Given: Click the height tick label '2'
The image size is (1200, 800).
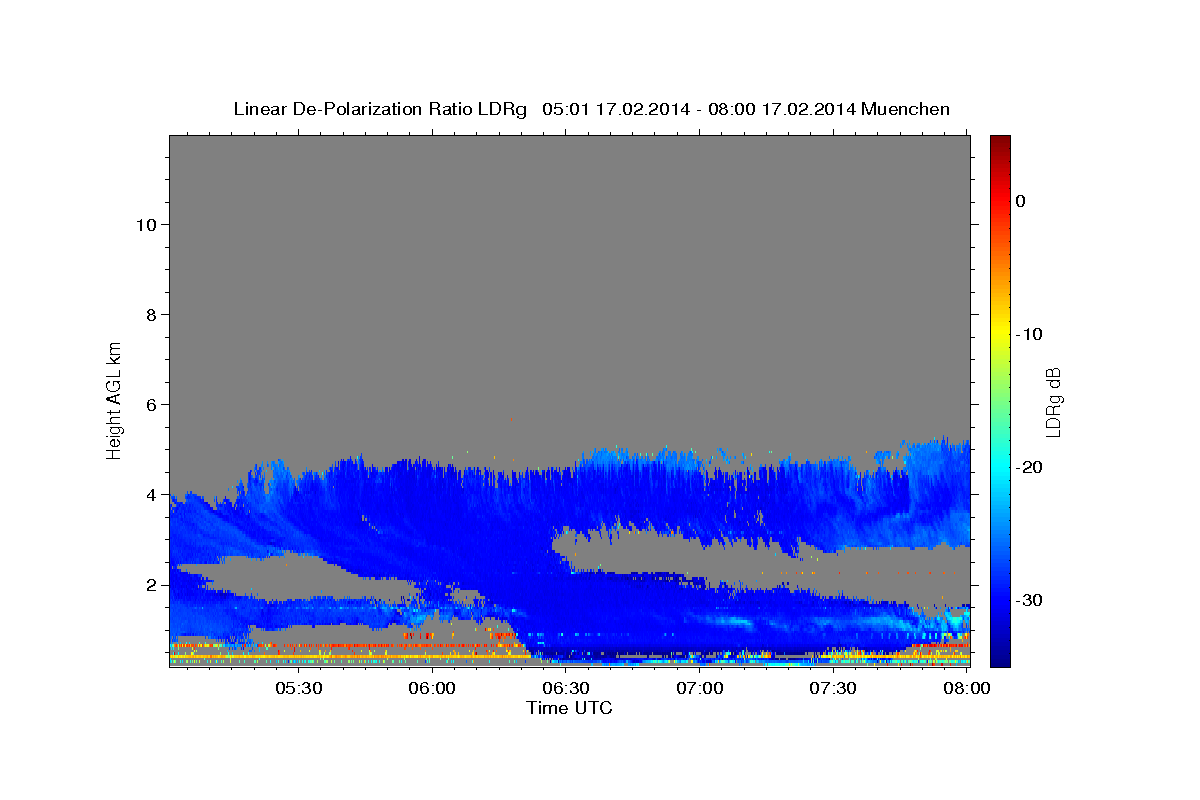Looking at the screenshot, I should (150, 584).
